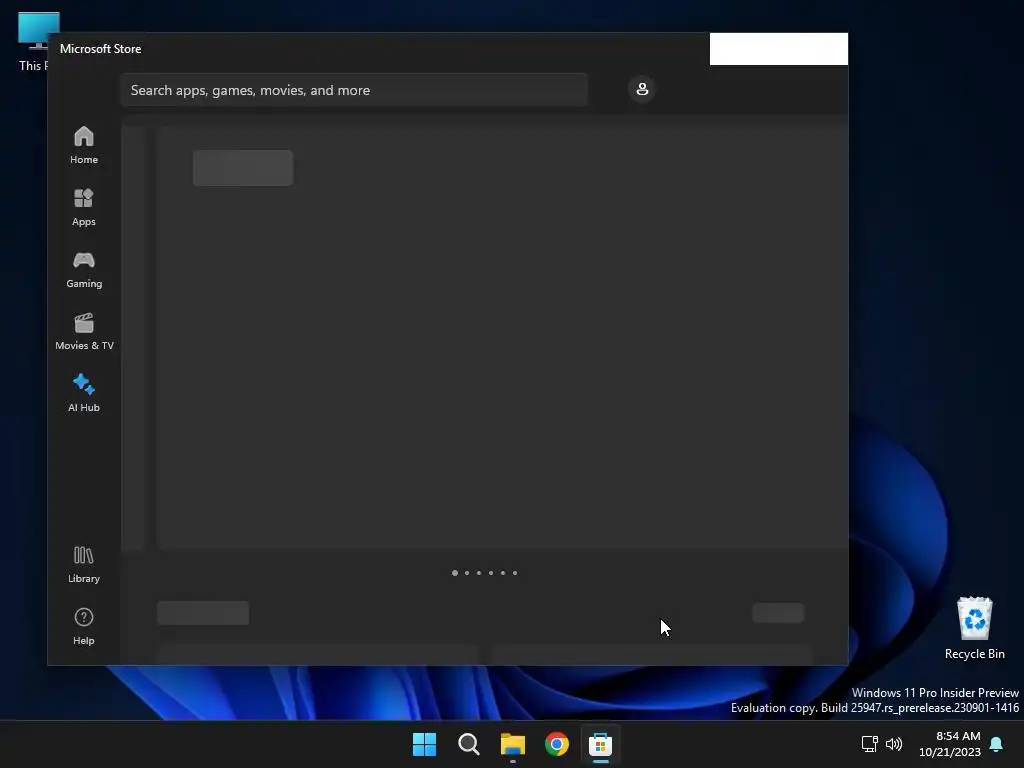This screenshot has height=768, width=1024.
Task: Open Help in the Store sidebar
Action: pyautogui.click(x=84, y=626)
